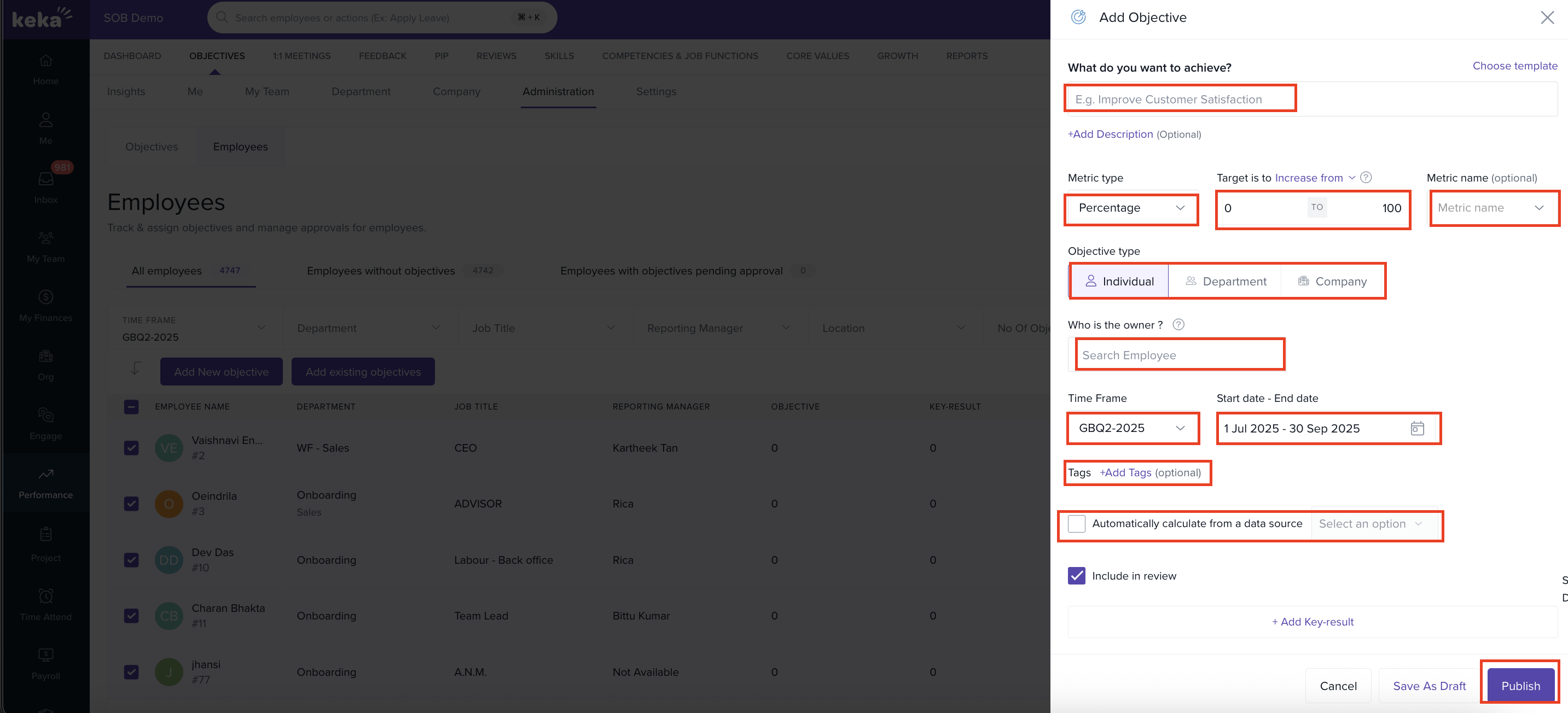Open the 1:1 Meetings menu item

click(x=301, y=55)
